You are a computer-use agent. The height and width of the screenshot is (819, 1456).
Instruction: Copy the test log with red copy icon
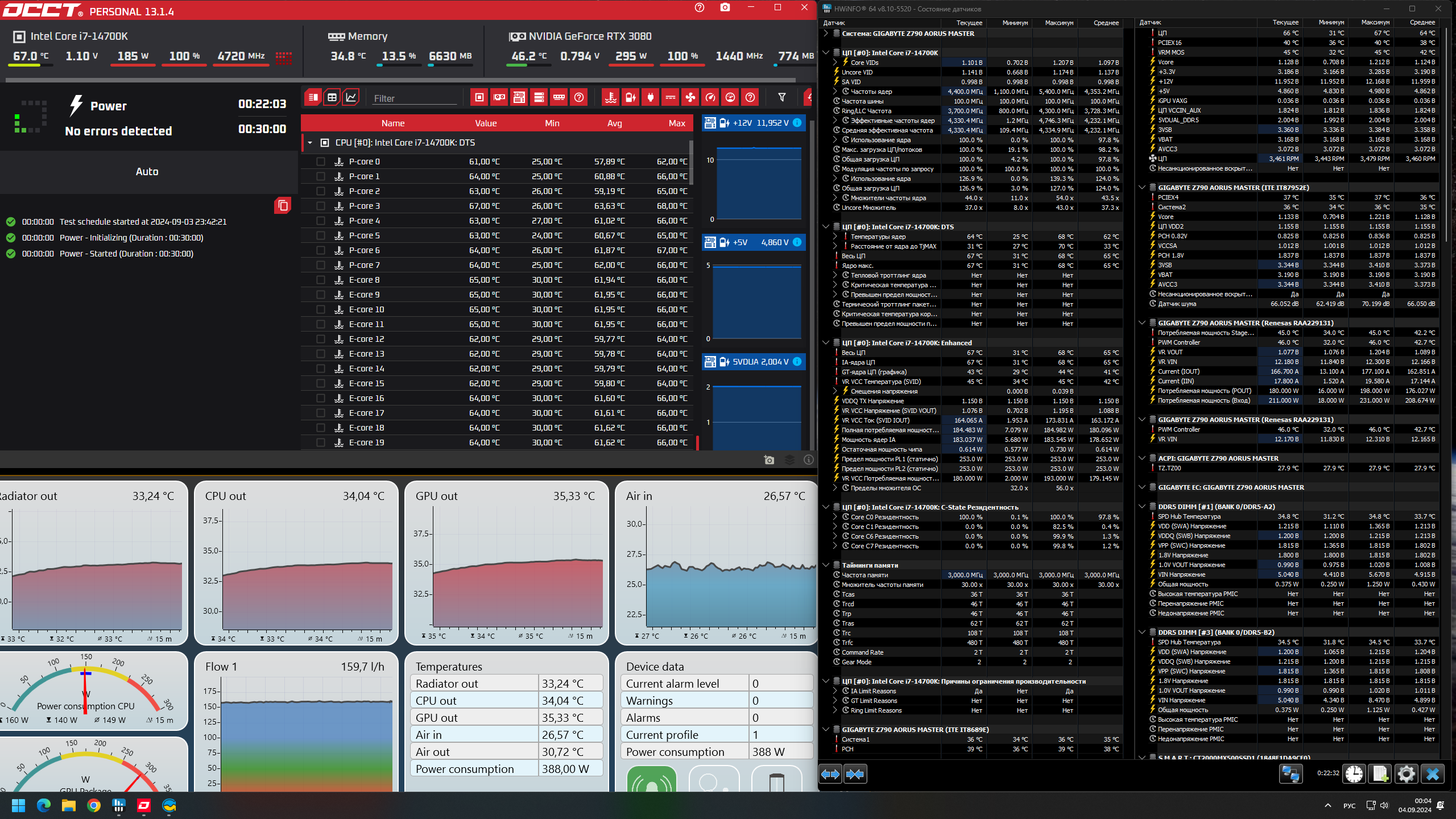(283, 205)
